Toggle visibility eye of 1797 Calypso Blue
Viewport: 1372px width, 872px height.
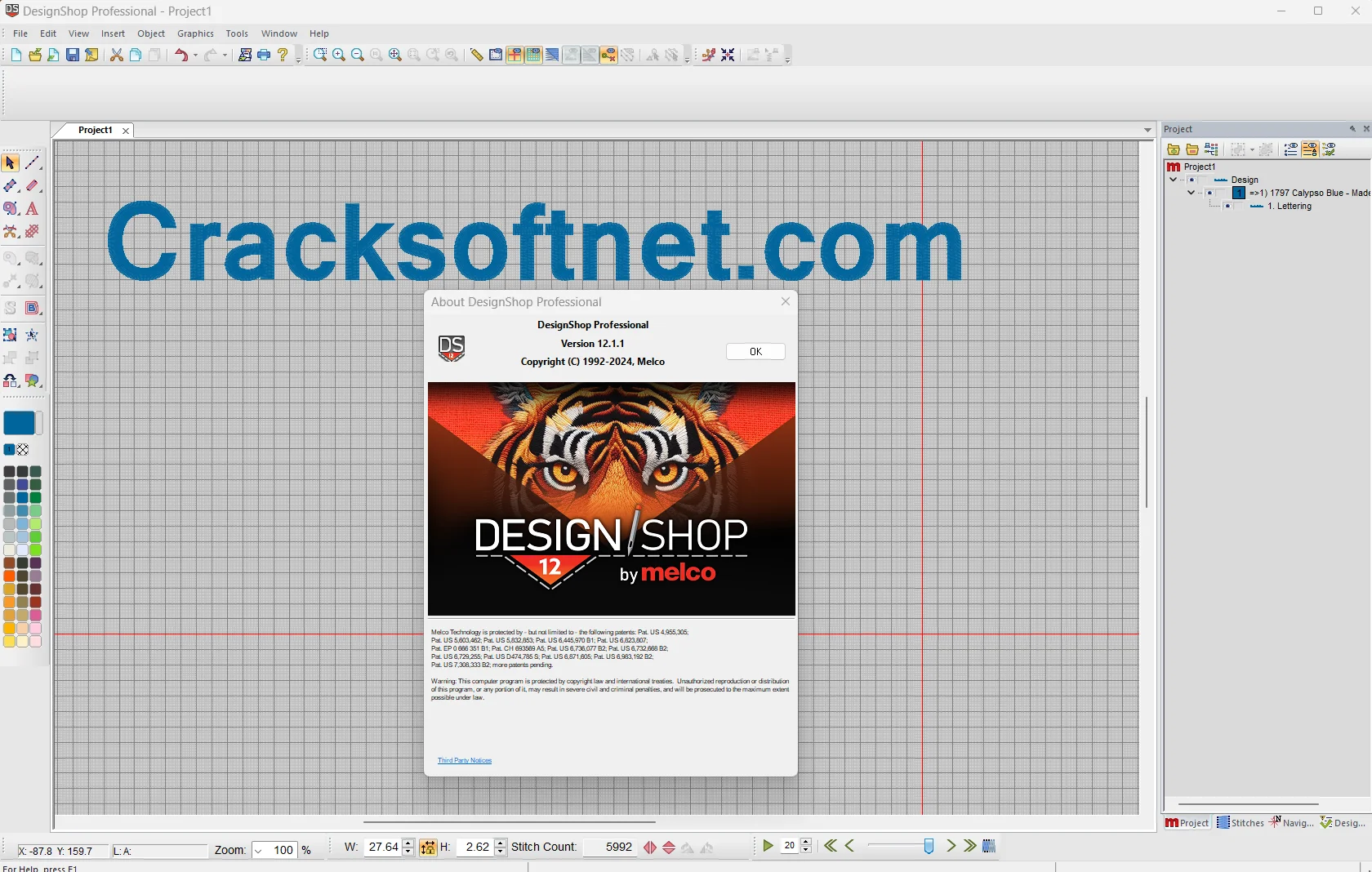tap(1209, 194)
